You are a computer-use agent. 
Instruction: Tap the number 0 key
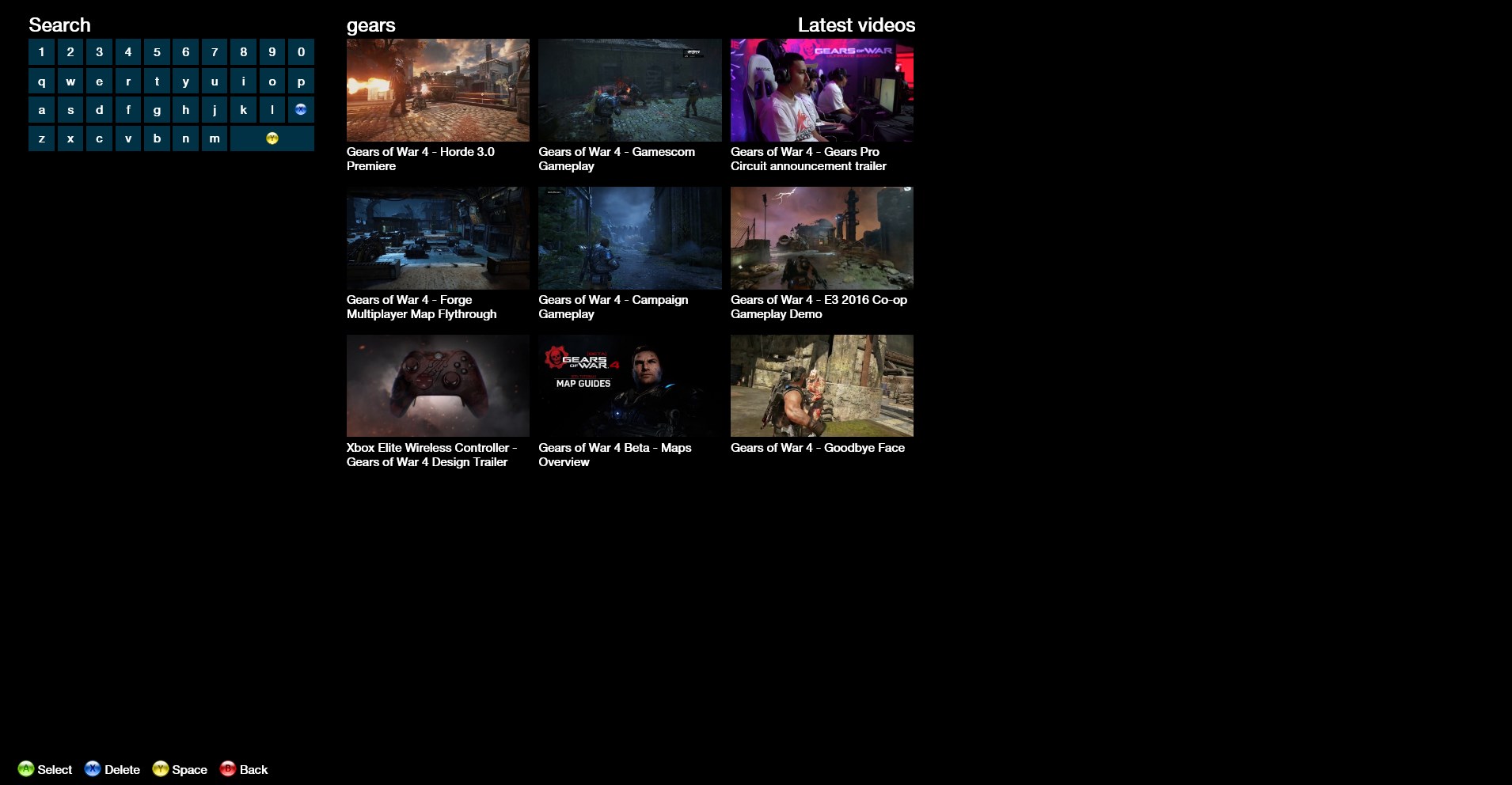(301, 52)
